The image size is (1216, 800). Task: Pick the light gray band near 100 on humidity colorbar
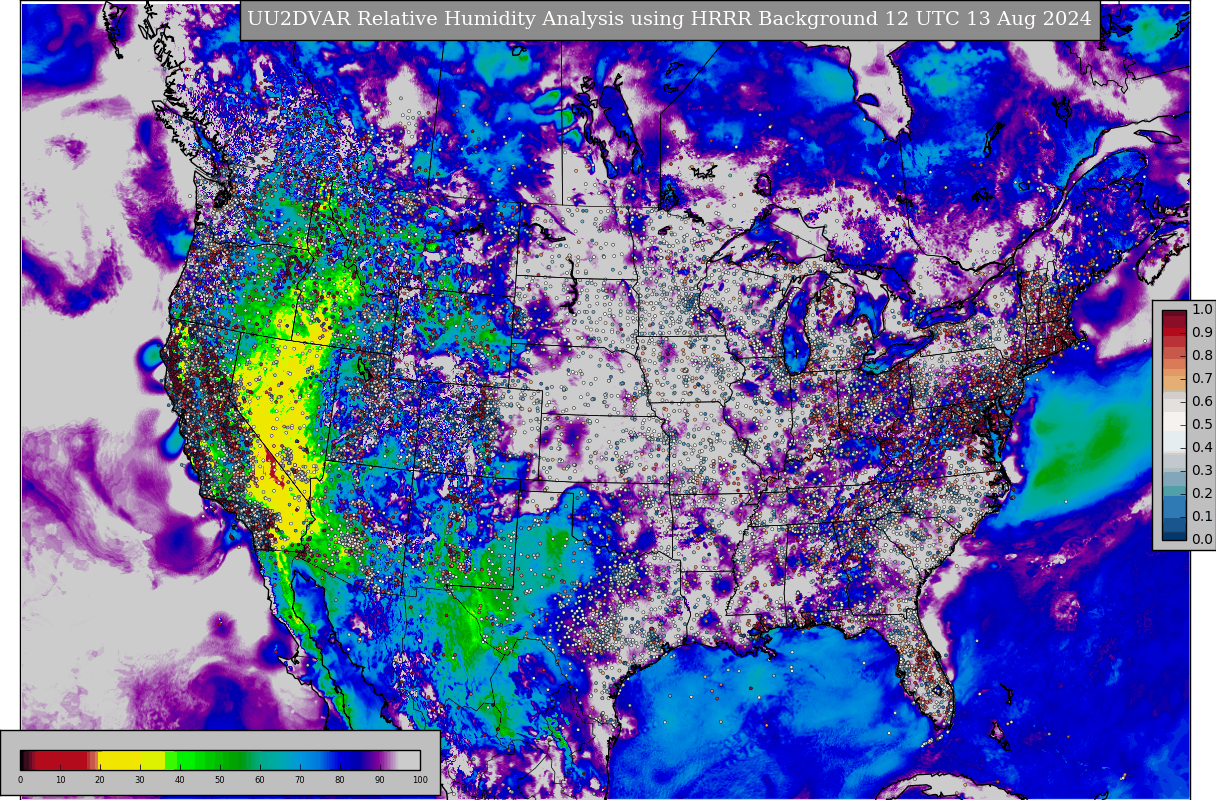[x=408, y=760]
